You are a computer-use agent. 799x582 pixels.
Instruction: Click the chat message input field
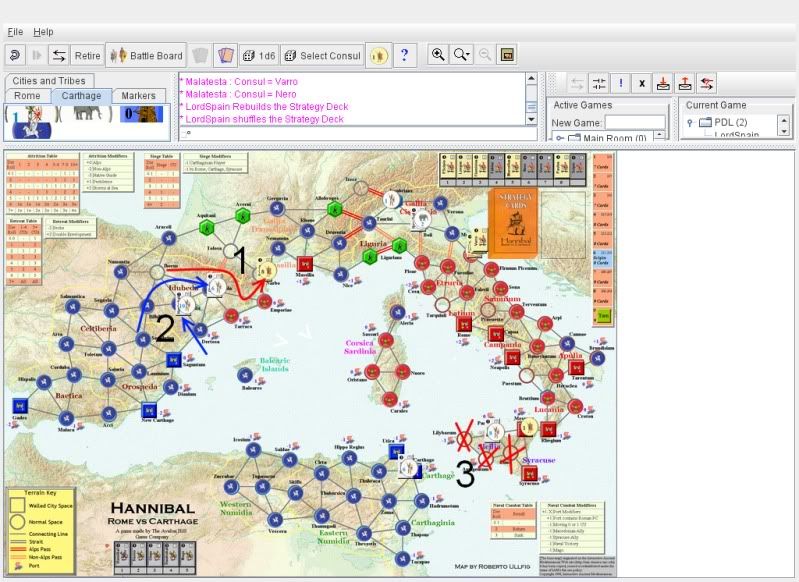pyautogui.click(x=358, y=134)
